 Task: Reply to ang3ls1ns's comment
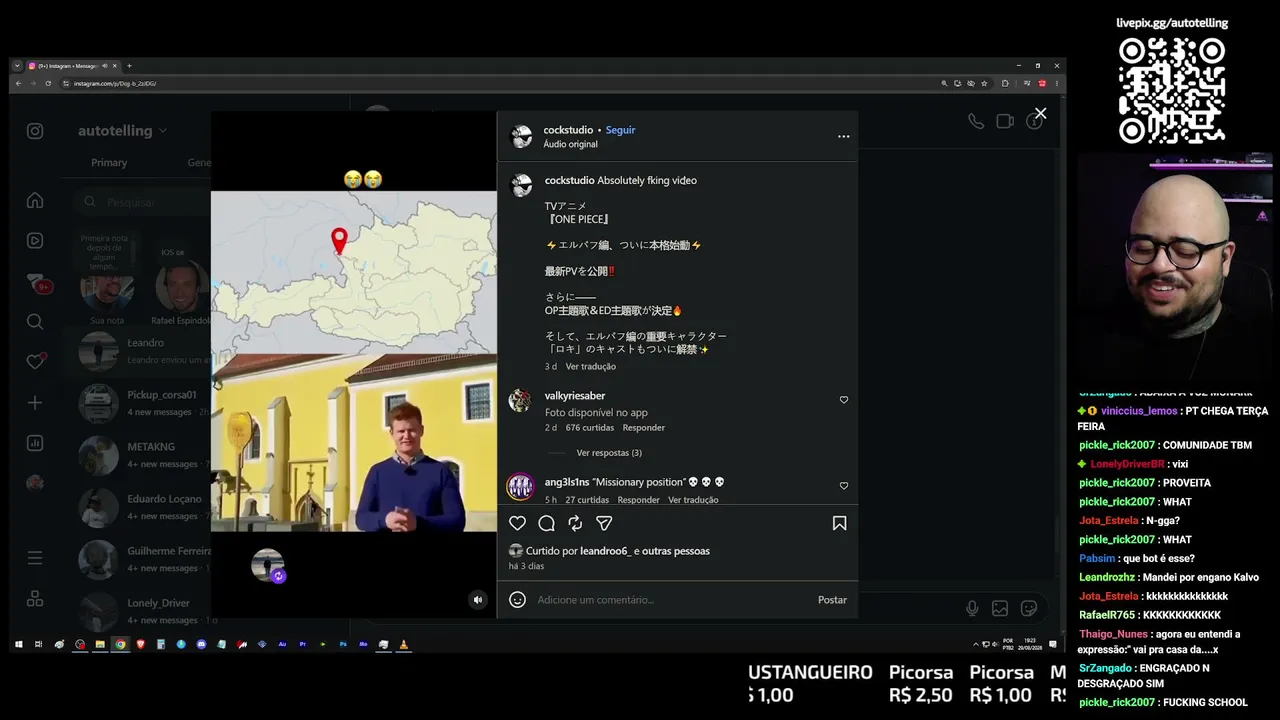click(x=638, y=500)
